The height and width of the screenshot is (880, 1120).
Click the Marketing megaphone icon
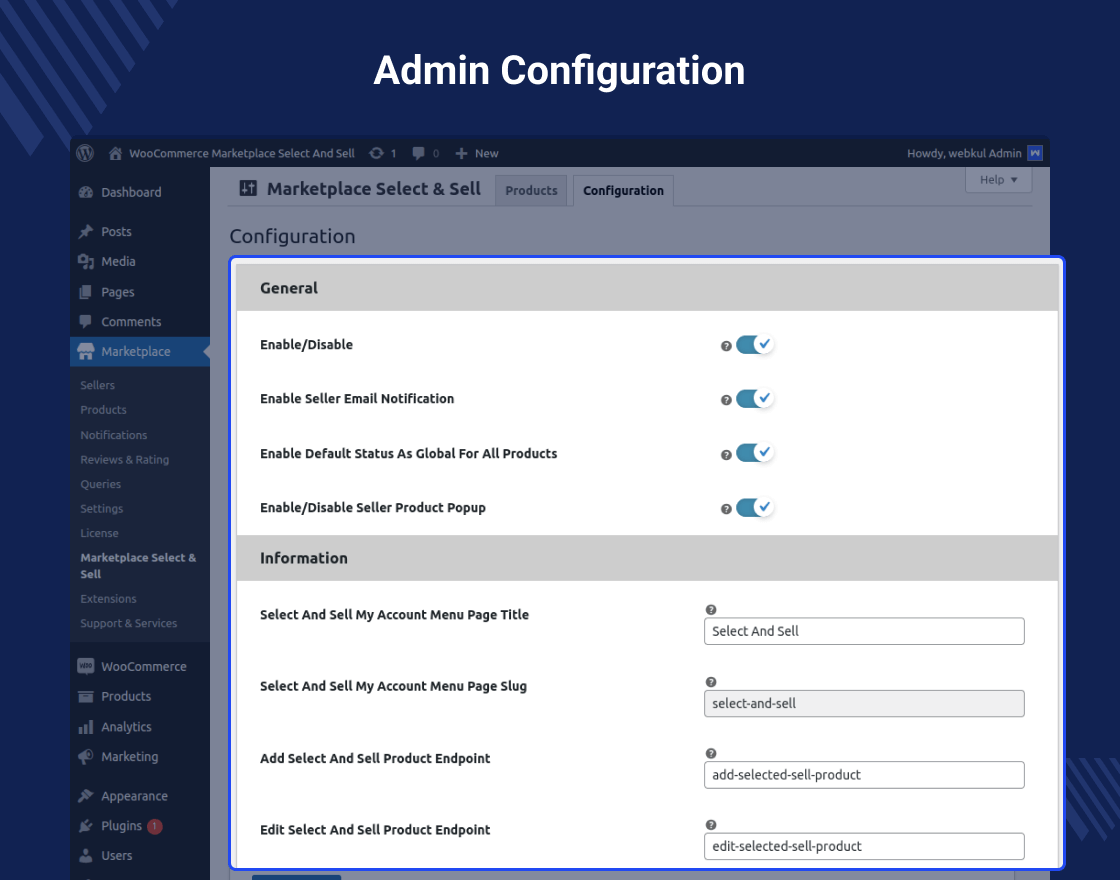[86, 756]
